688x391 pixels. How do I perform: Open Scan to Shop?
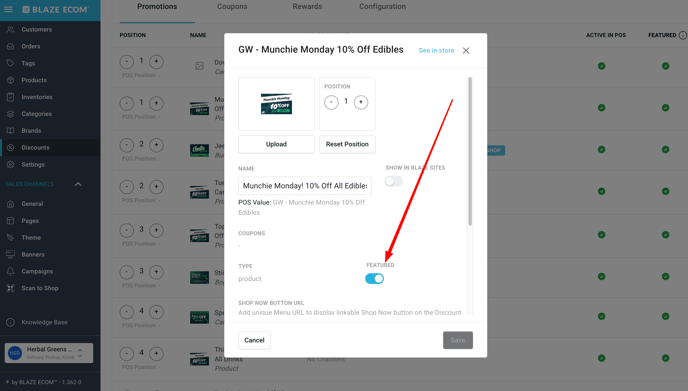point(40,288)
